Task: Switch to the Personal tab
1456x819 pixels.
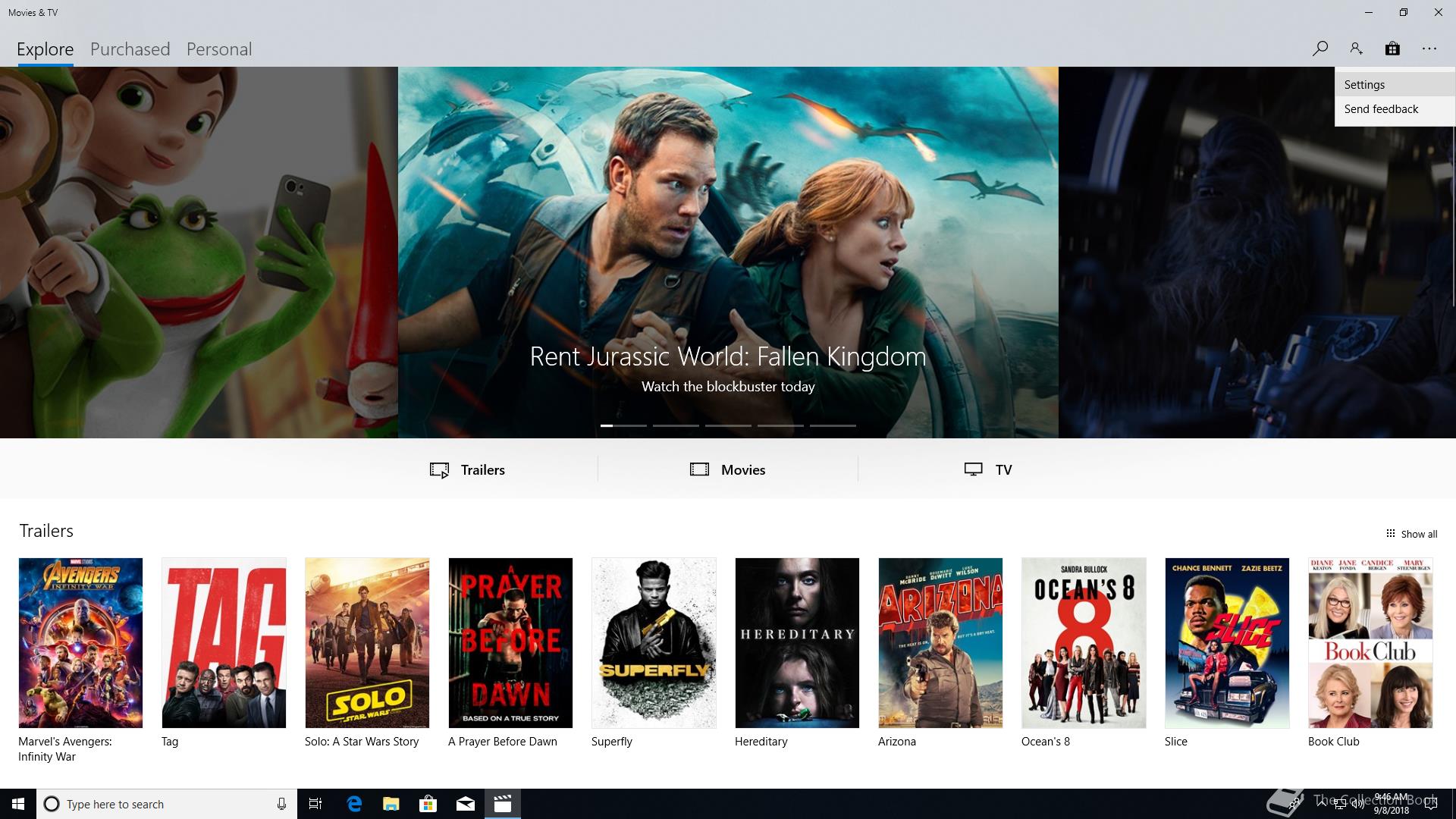Action: point(218,49)
